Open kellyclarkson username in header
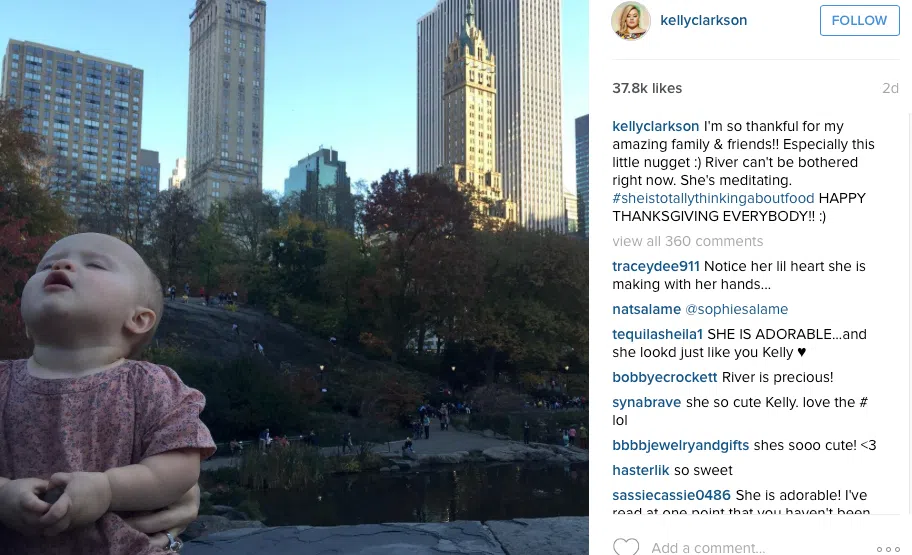This screenshot has width=912, height=555. 703,20
